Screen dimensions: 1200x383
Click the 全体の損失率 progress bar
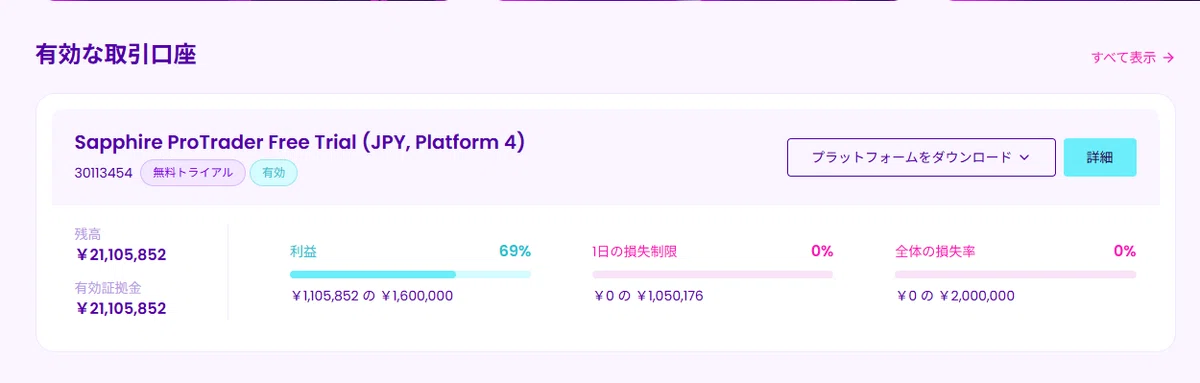coord(1015,274)
